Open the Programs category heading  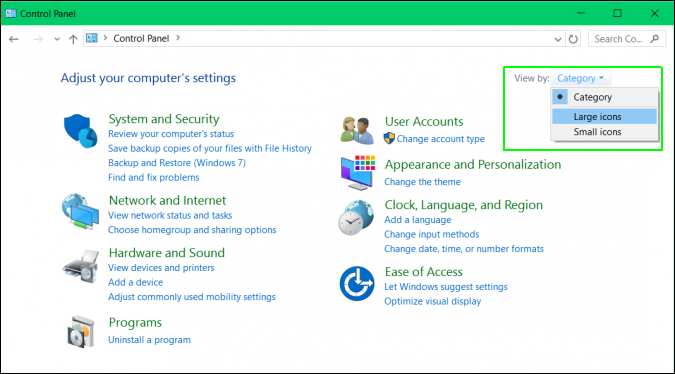pos(135,322)
